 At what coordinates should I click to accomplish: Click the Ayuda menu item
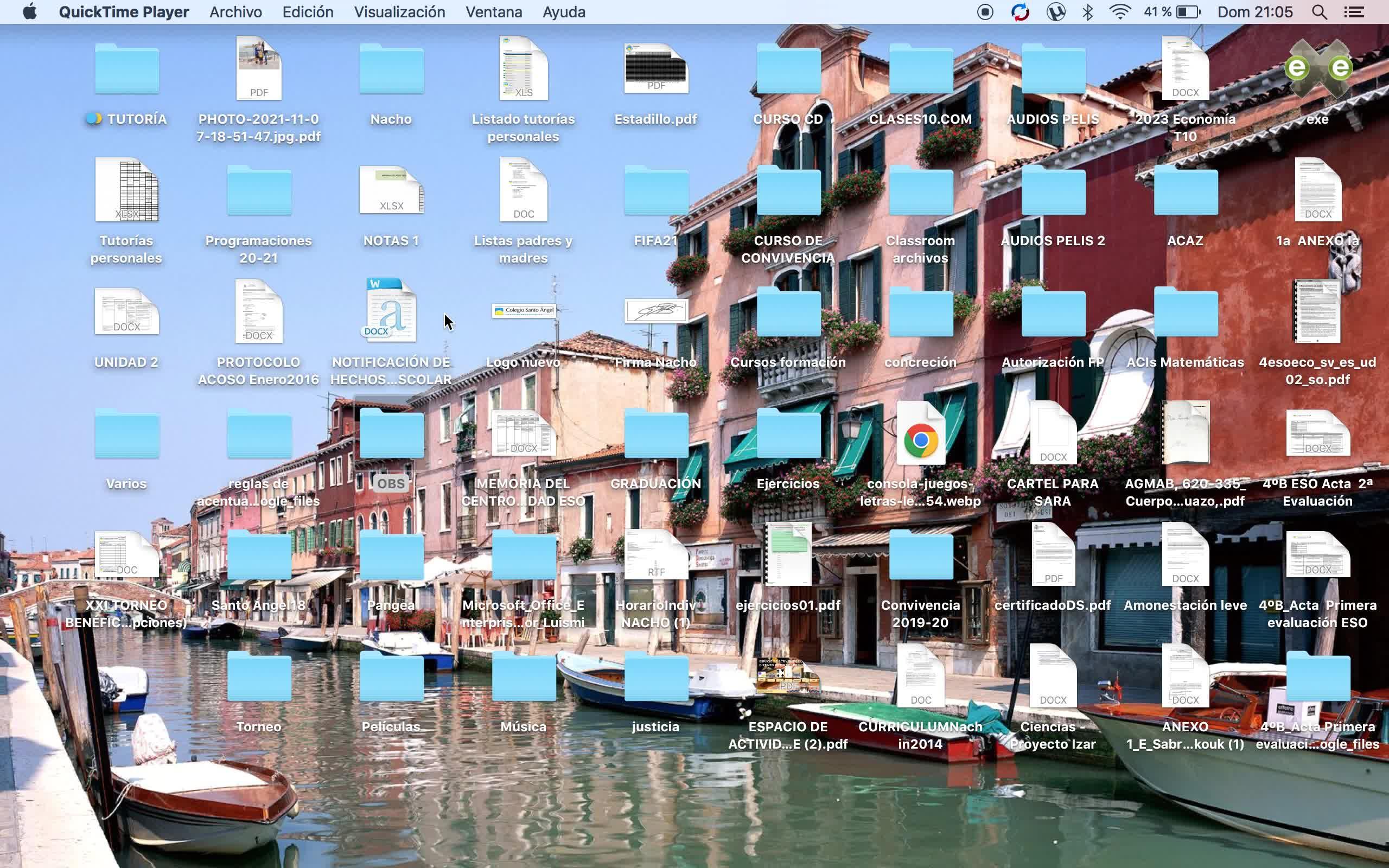(564, 12)
